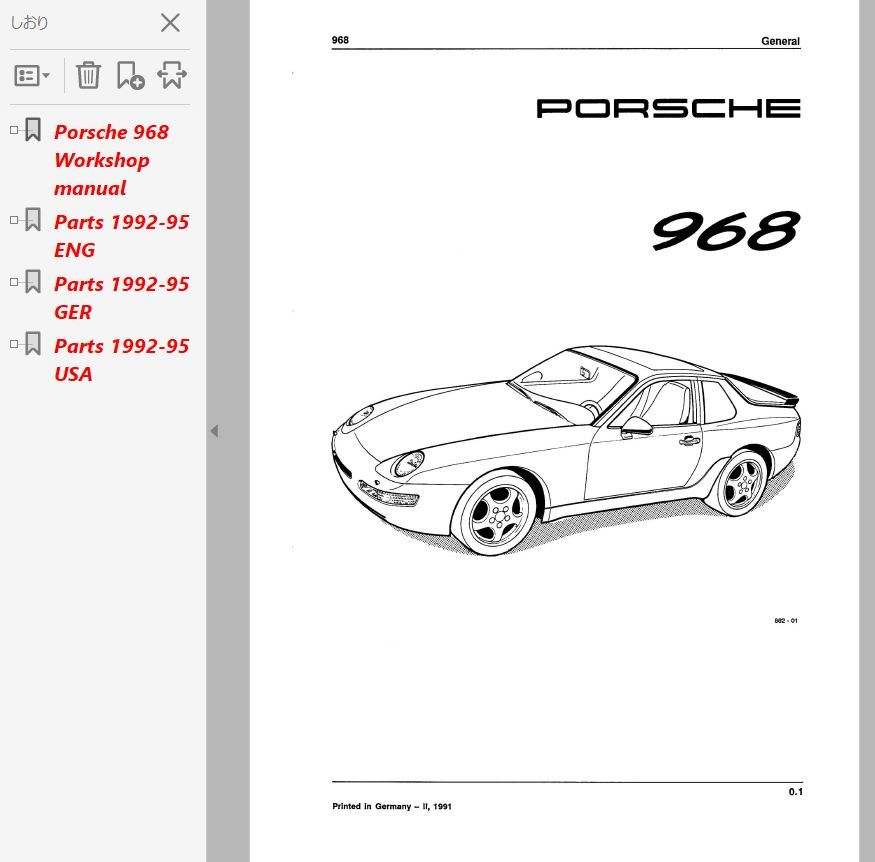Expand the Parts 1992-95 ENG bookmark
This screenshot has width=875, height=862.
[x=14, y=220]
